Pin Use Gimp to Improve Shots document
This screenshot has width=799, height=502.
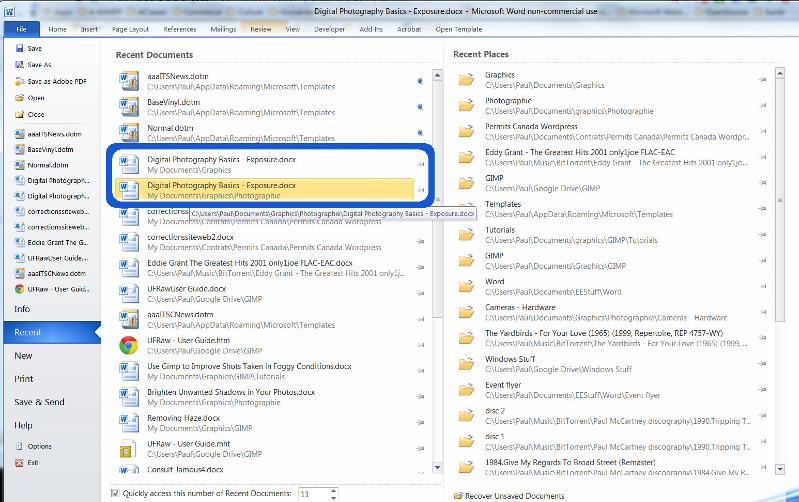tap(420, 371)
